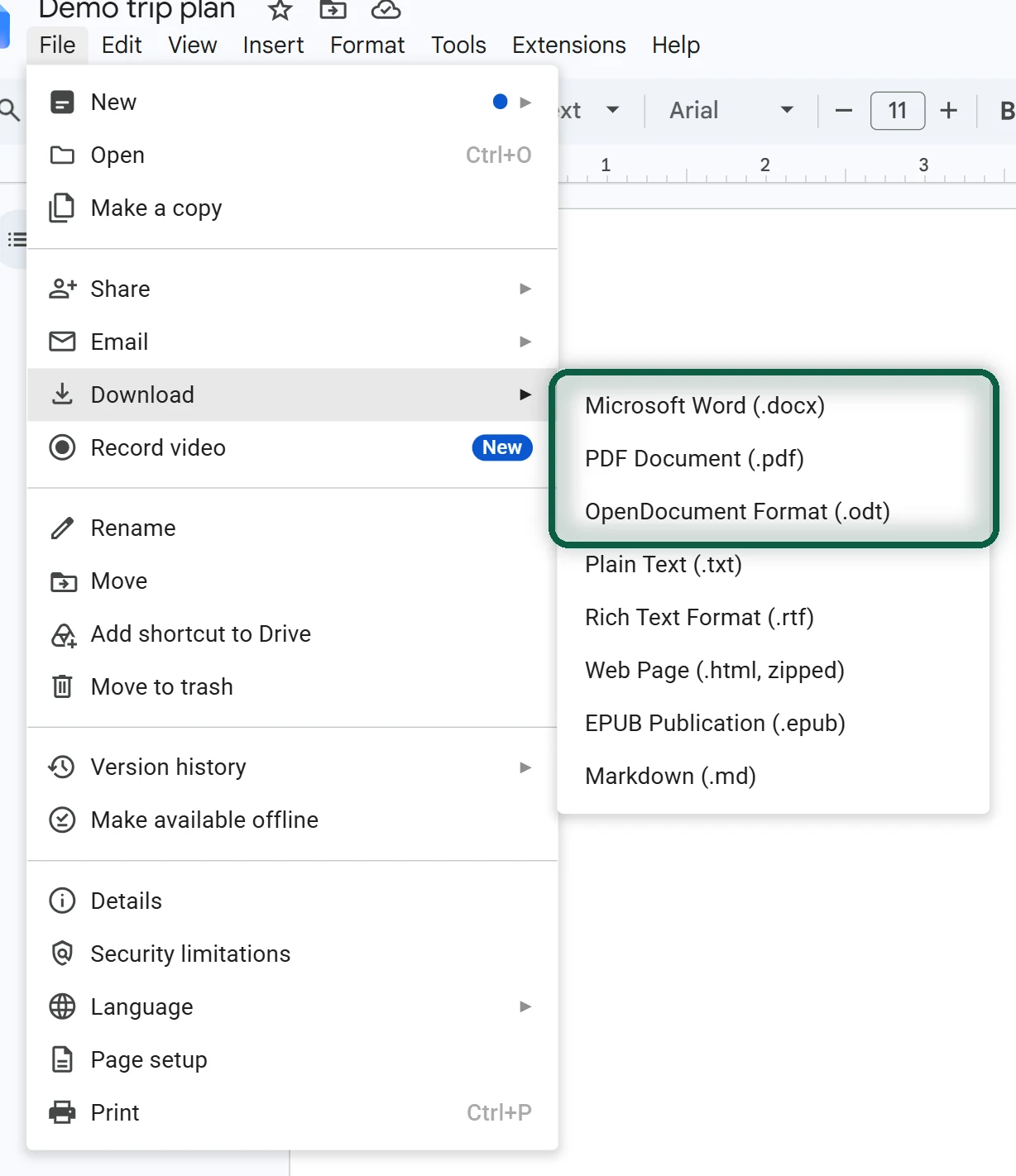1016x1176 pixels.
Task: Star the Demo trip plan document
Action: [x=280, y=10]
